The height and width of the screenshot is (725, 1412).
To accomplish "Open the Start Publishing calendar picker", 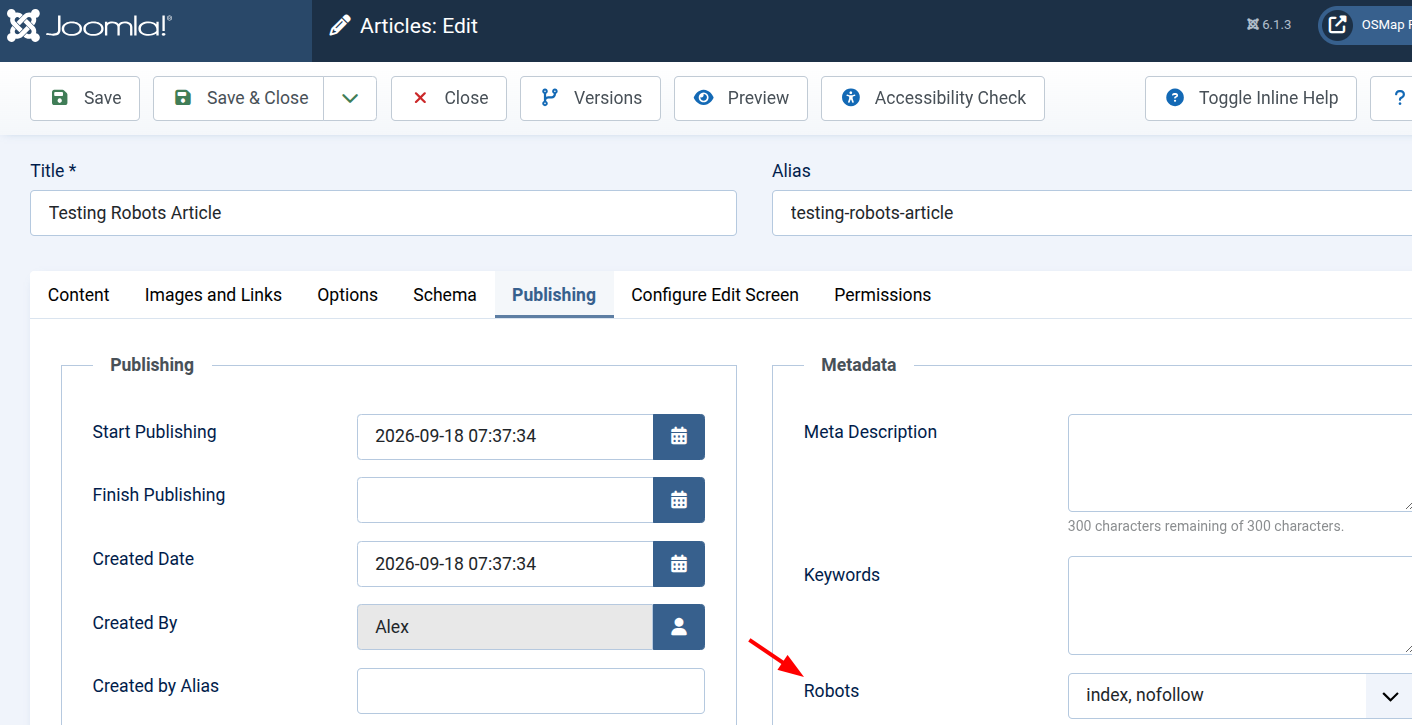I will [x=679, y=437].
